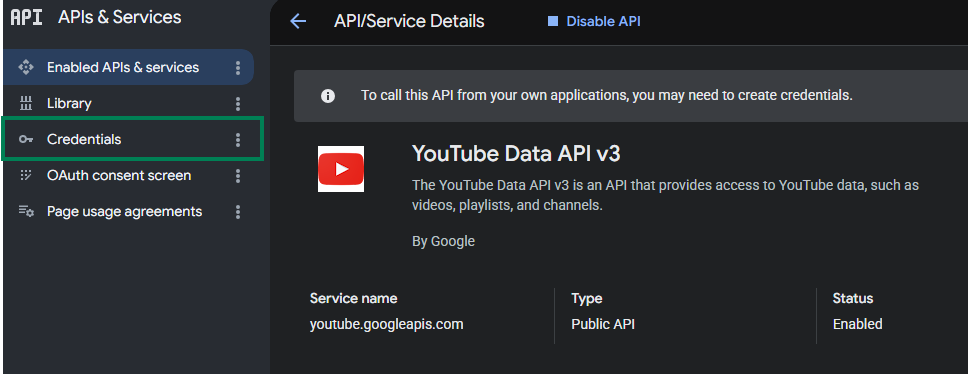This screenshot has height=374, width=968.
Task: Click the Public API type value
Action: pos(603,324)
